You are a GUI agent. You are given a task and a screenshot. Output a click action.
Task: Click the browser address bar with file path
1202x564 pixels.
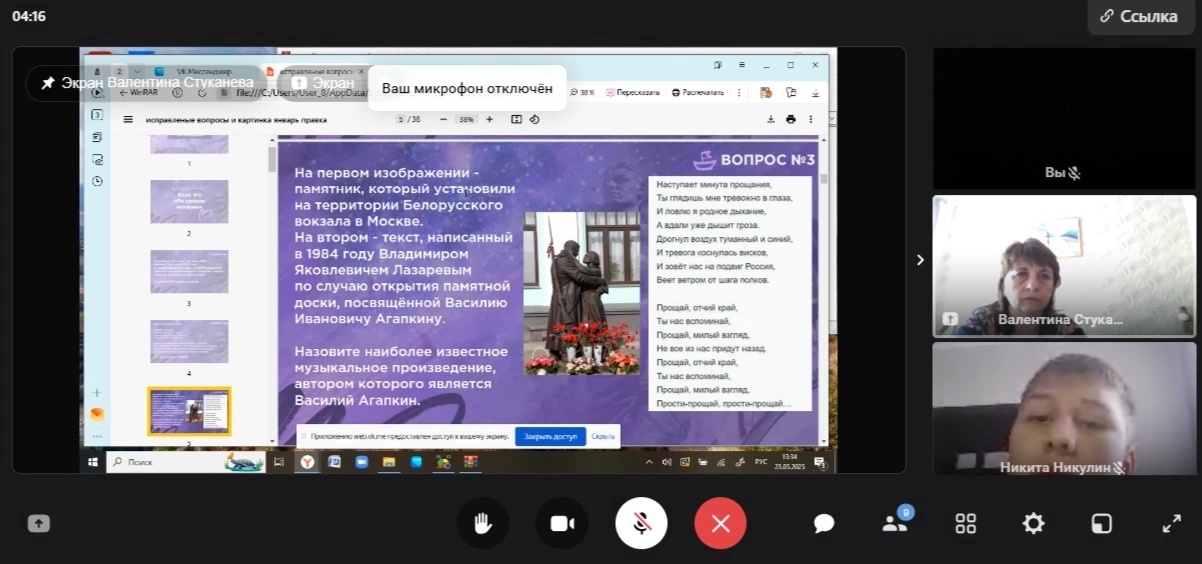pyautogui.click(x=300, y=92)
